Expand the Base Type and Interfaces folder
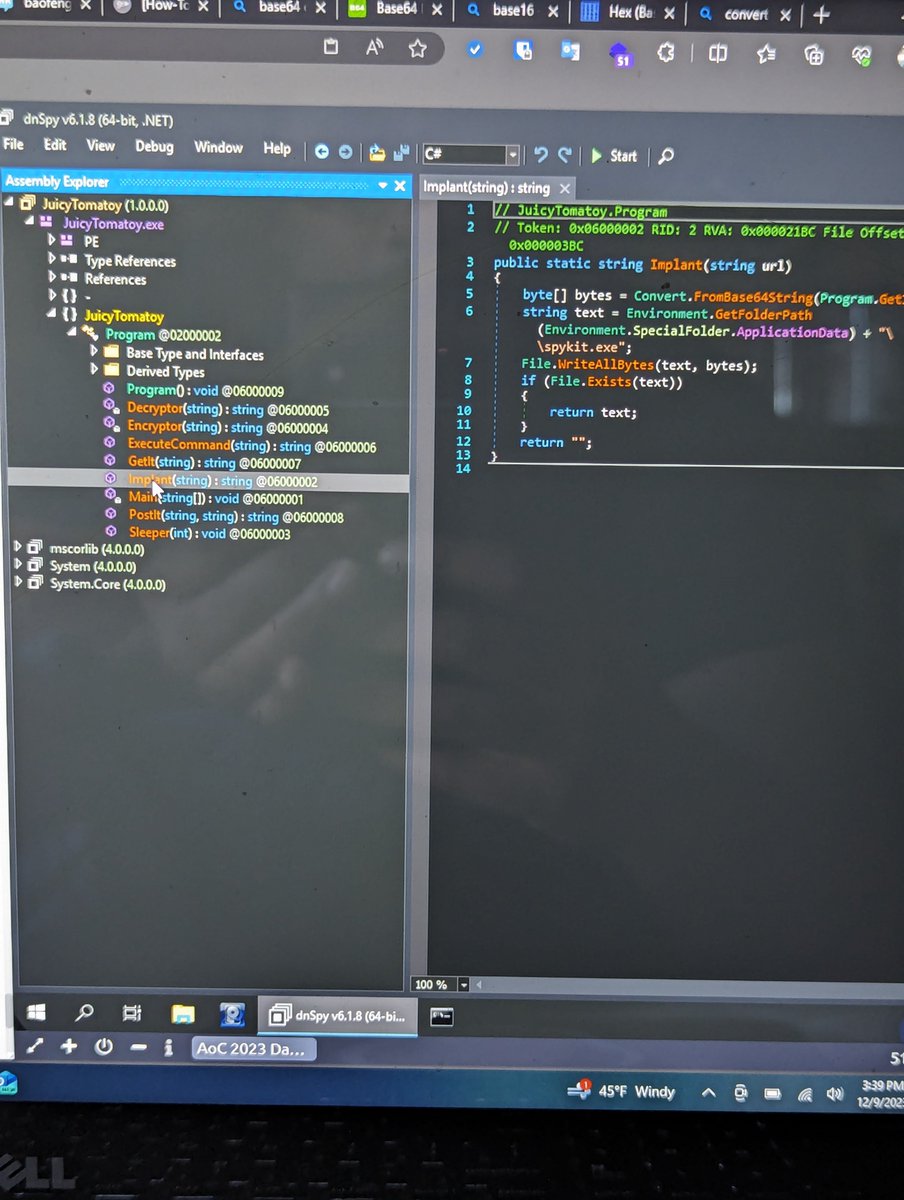This screenshot has width=904, height=1200. pyautogui.click(x=94, y=352)
